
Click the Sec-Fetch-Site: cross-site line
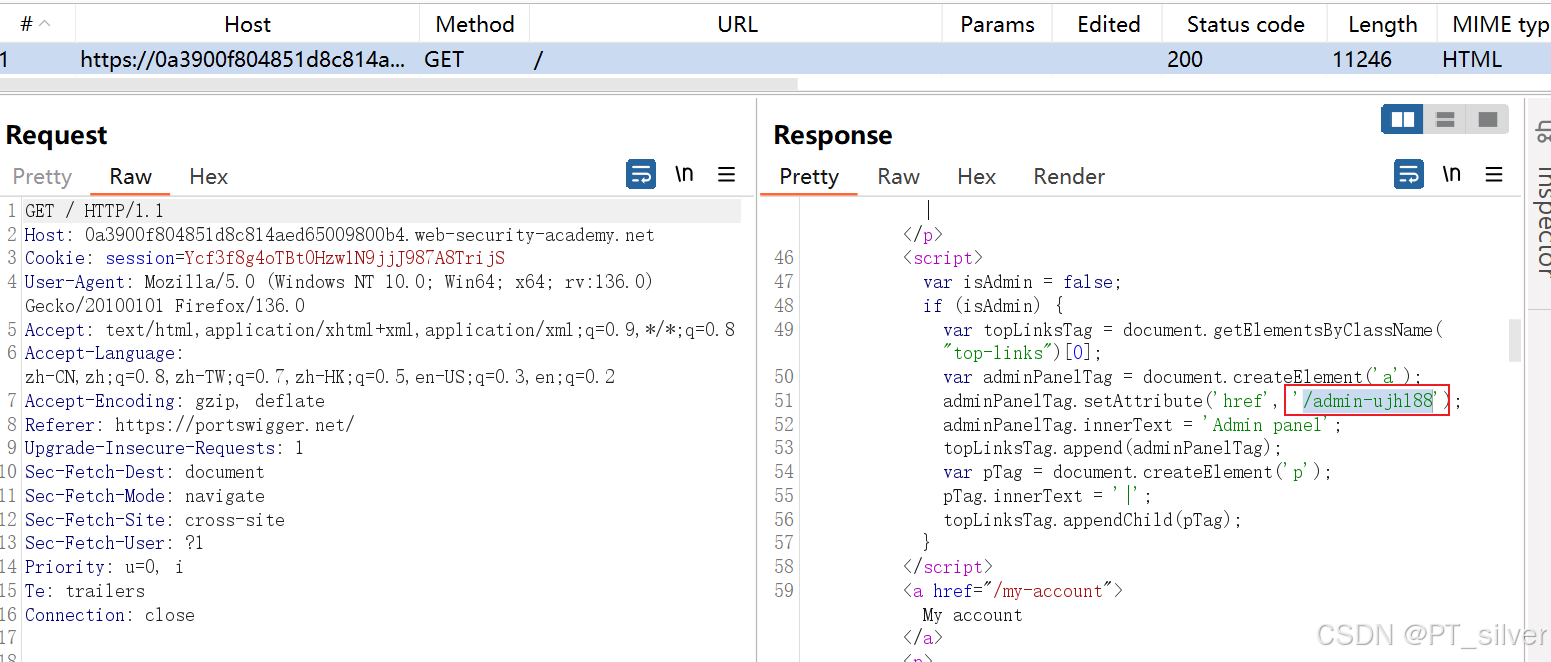coord(155,520)
